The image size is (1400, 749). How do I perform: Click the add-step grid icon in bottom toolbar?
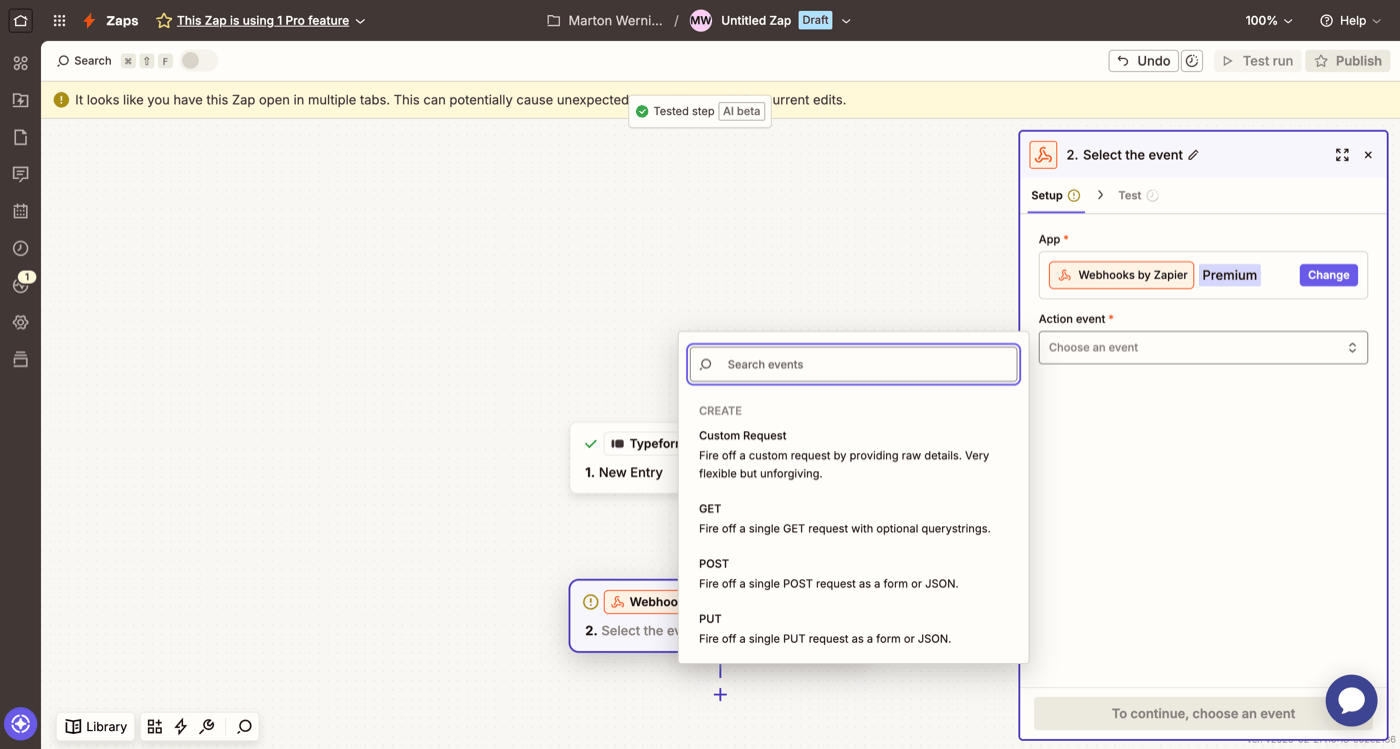[x=154, y=726]
